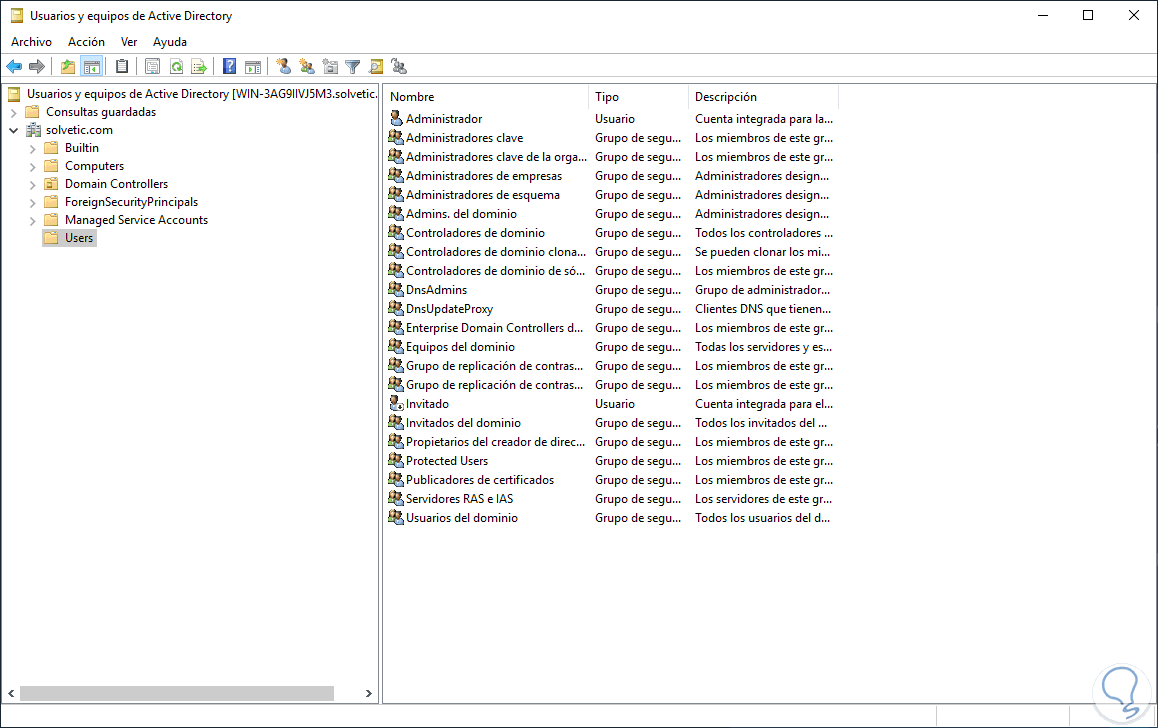Click Find objects magnifier icon
1158x728 pixels.
(376, 66)
